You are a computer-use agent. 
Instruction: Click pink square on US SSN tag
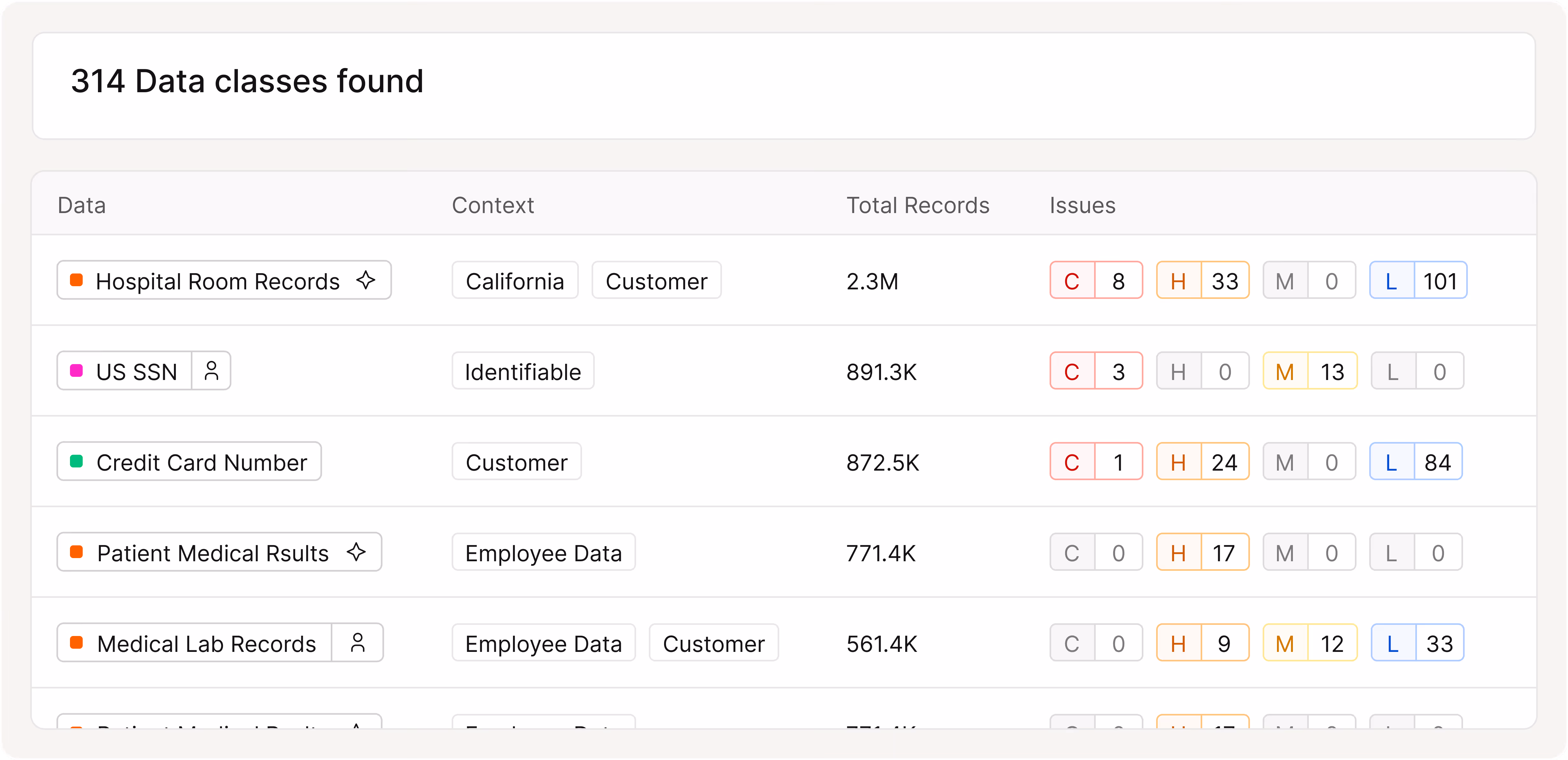pos(77,371)
